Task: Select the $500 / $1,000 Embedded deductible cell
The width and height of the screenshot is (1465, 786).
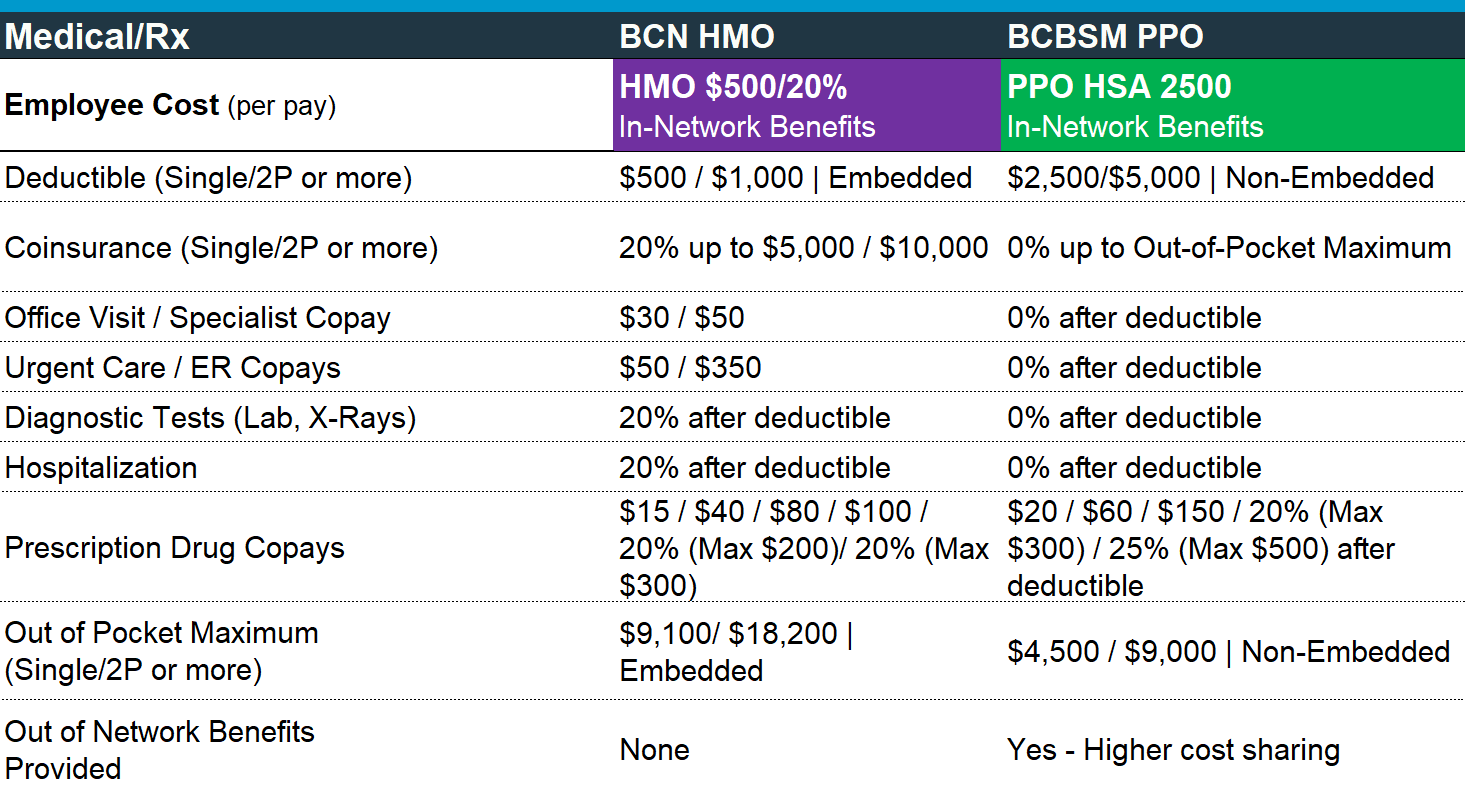Action: point(795,178)
